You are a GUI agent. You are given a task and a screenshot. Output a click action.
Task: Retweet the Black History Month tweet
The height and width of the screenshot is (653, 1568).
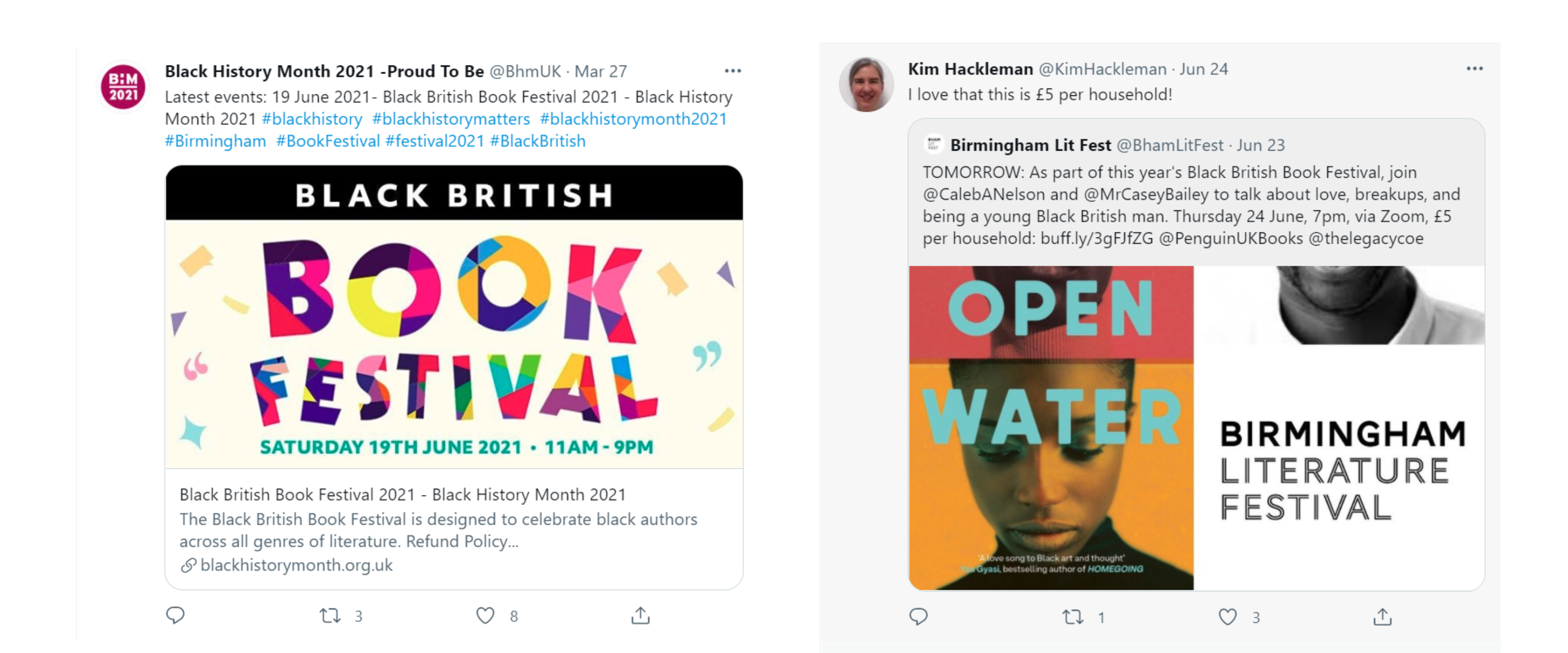coord(331,616)
